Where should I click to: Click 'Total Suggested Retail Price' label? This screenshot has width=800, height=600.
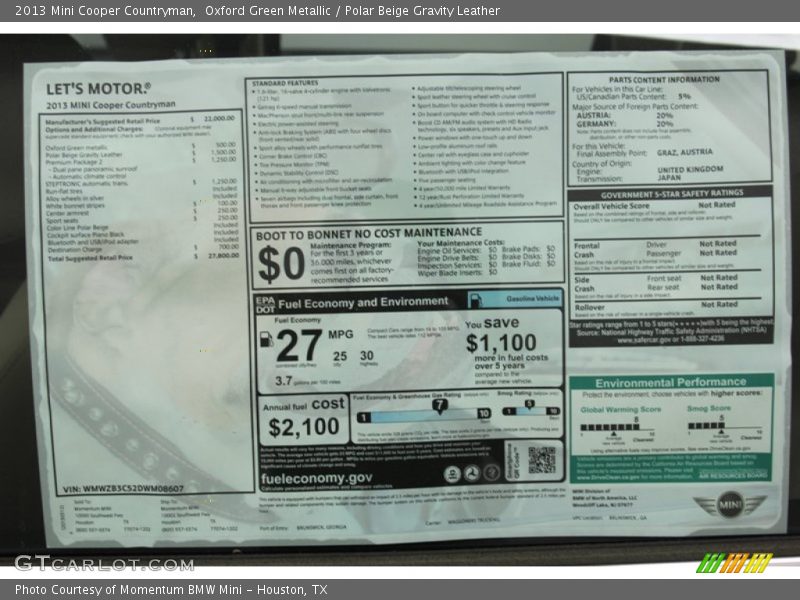click(x=90, y=258)
